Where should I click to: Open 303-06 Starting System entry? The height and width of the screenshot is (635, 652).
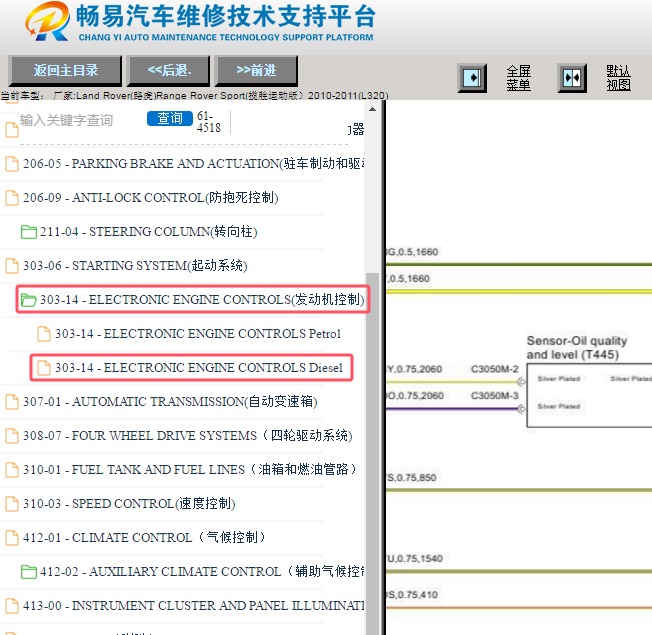[x=135, y=266]
